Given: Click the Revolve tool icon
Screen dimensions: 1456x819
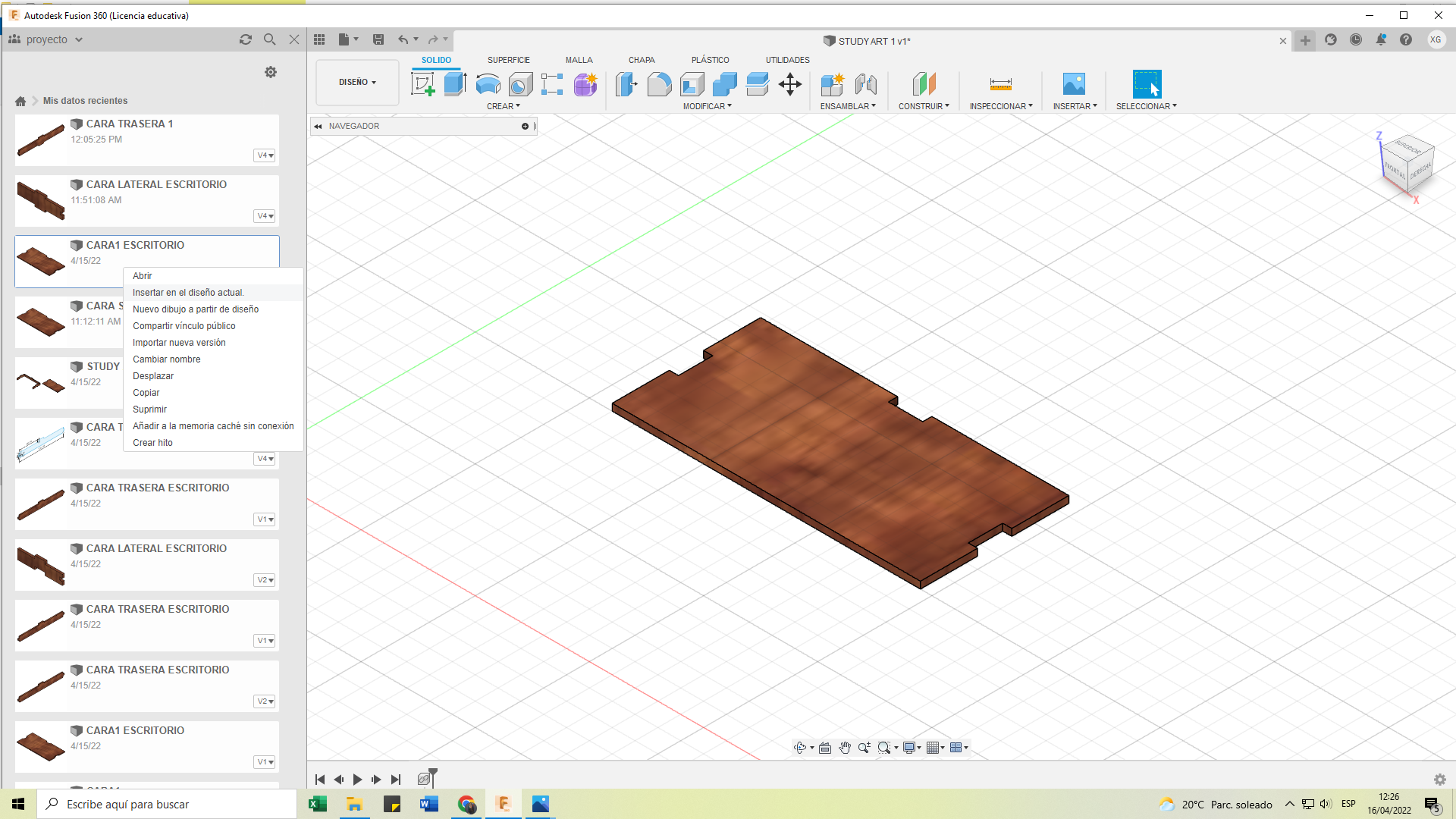Looking at the screenshot, I should pyautogui.click(x=488, y=84).
